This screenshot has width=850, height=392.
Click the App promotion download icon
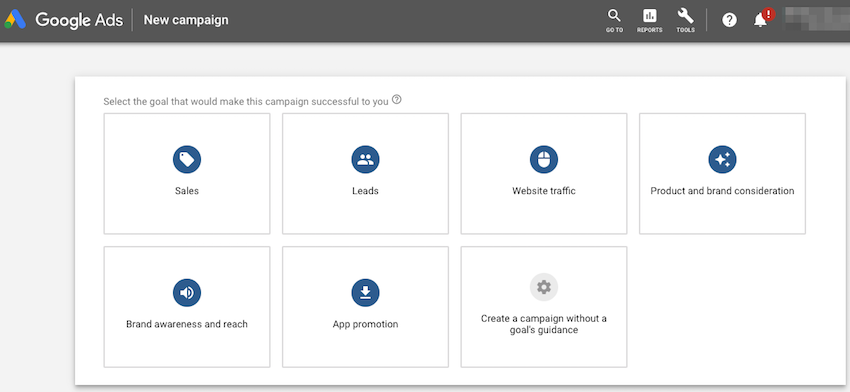pos(365,293)
